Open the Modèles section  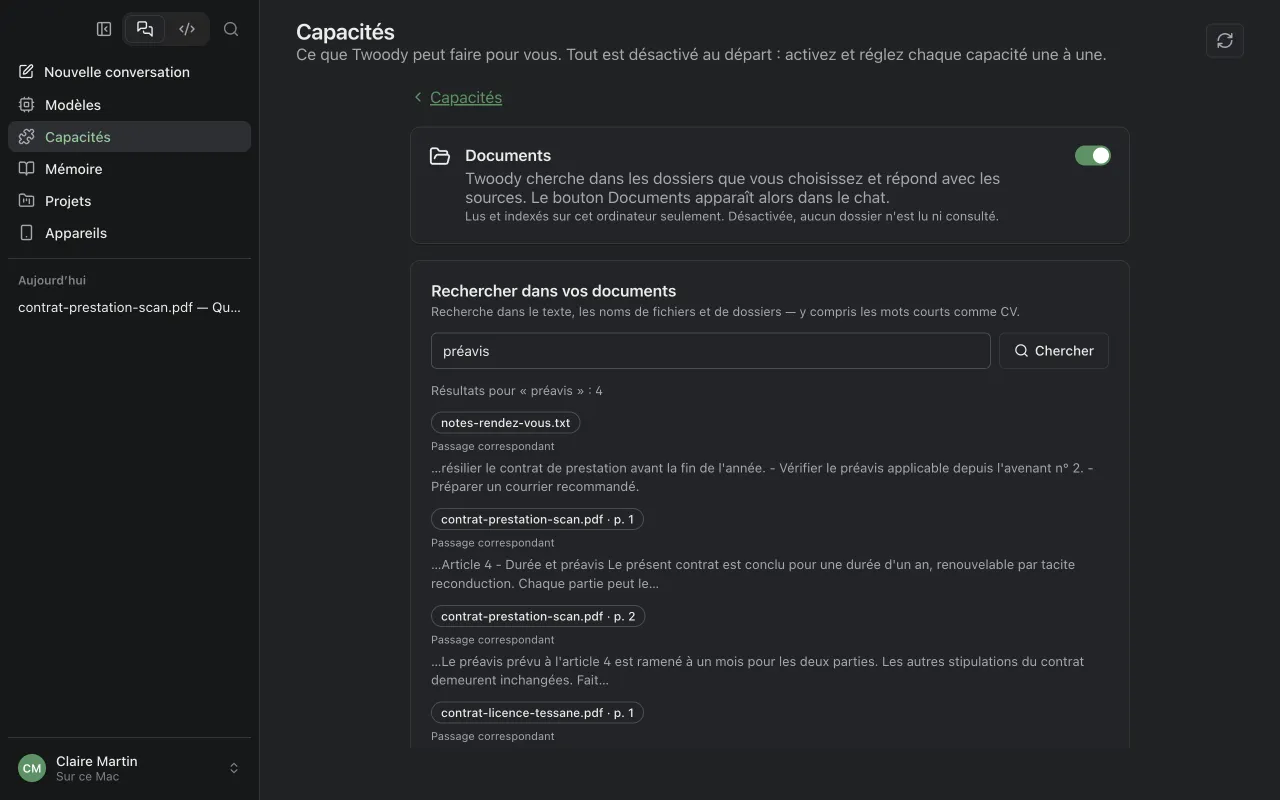tap(129, 105)
